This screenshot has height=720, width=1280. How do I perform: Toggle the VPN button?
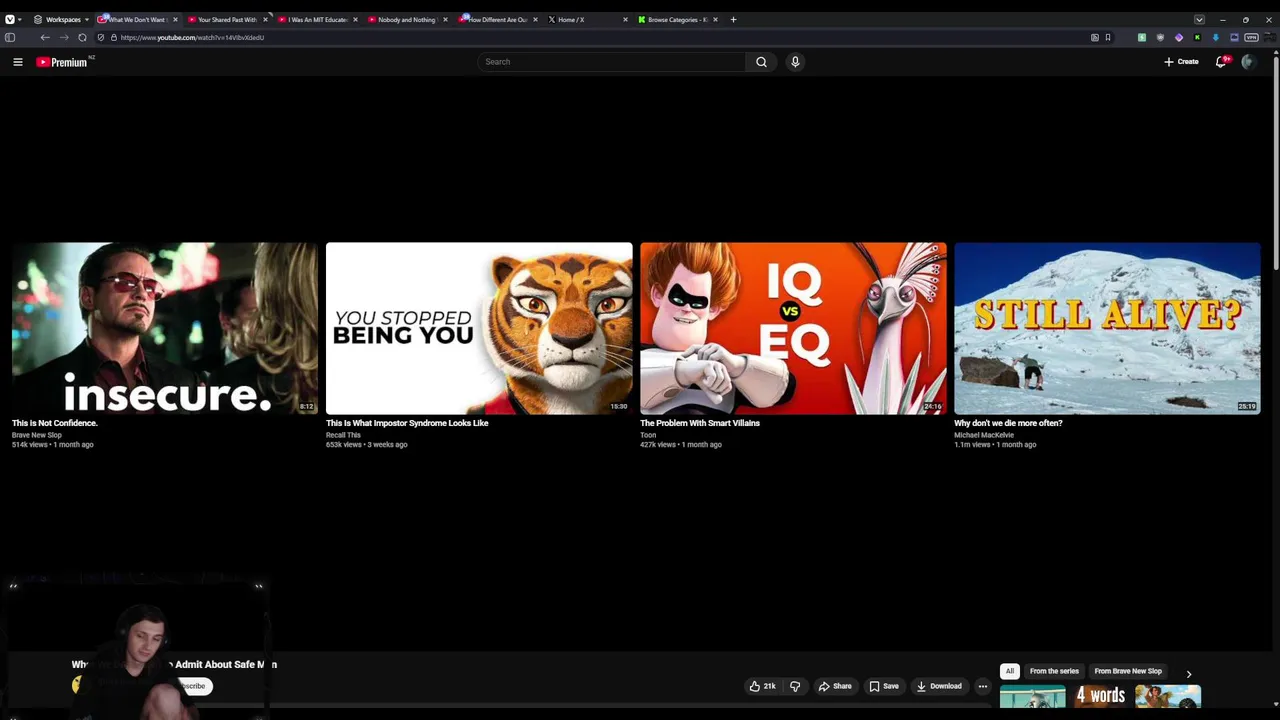pos(1251,37)
